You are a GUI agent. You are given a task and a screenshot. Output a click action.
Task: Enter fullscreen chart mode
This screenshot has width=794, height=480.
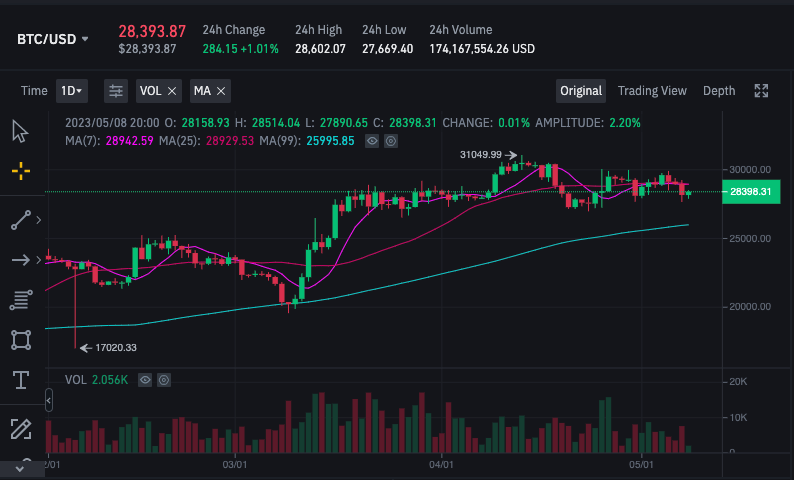(x=762, y=91)
